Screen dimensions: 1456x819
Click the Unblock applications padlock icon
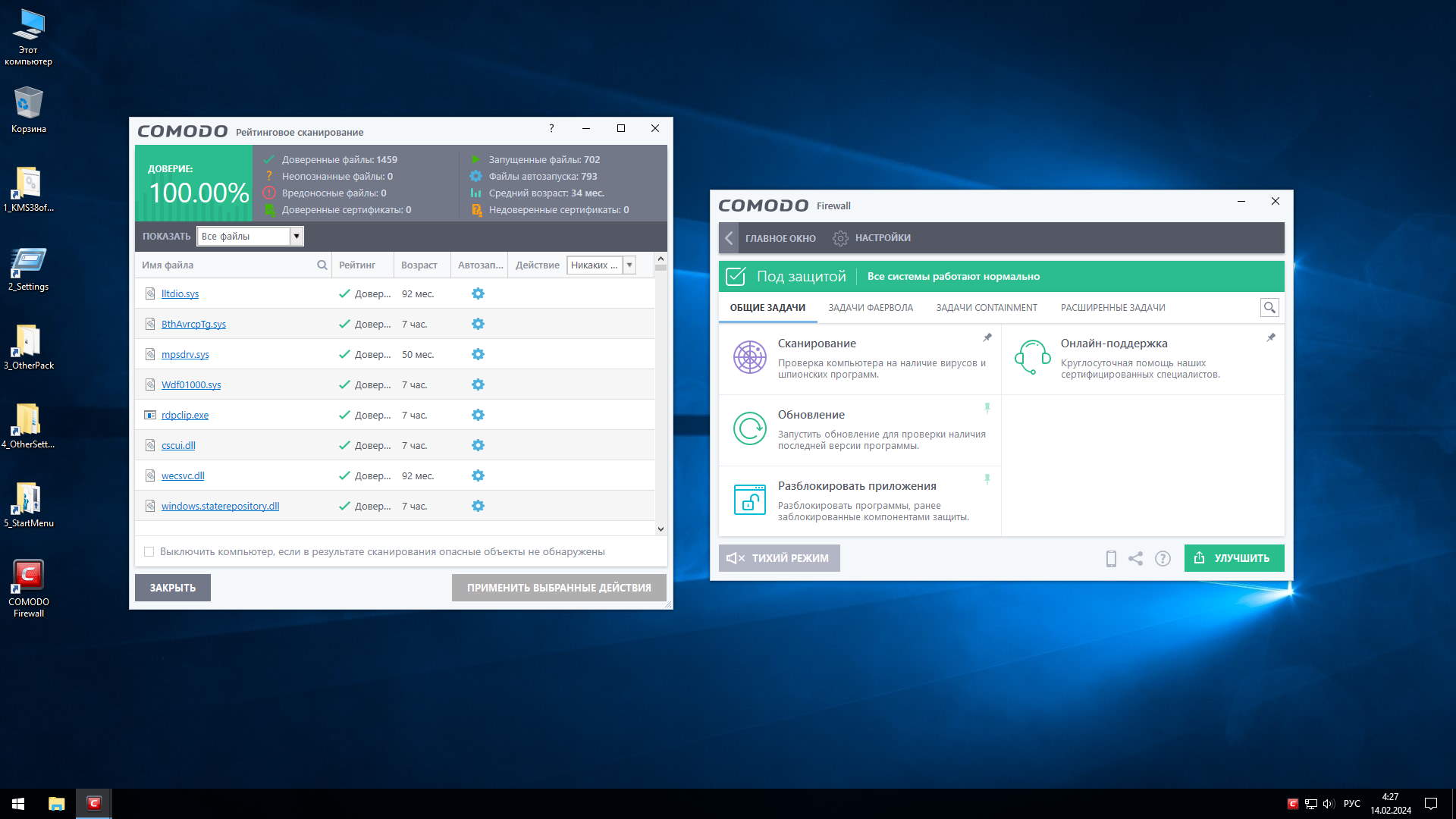749,500
